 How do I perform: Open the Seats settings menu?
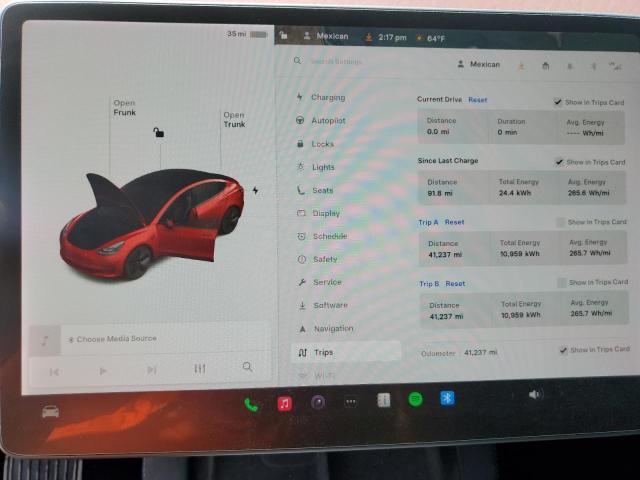click(x=315, y=191)
